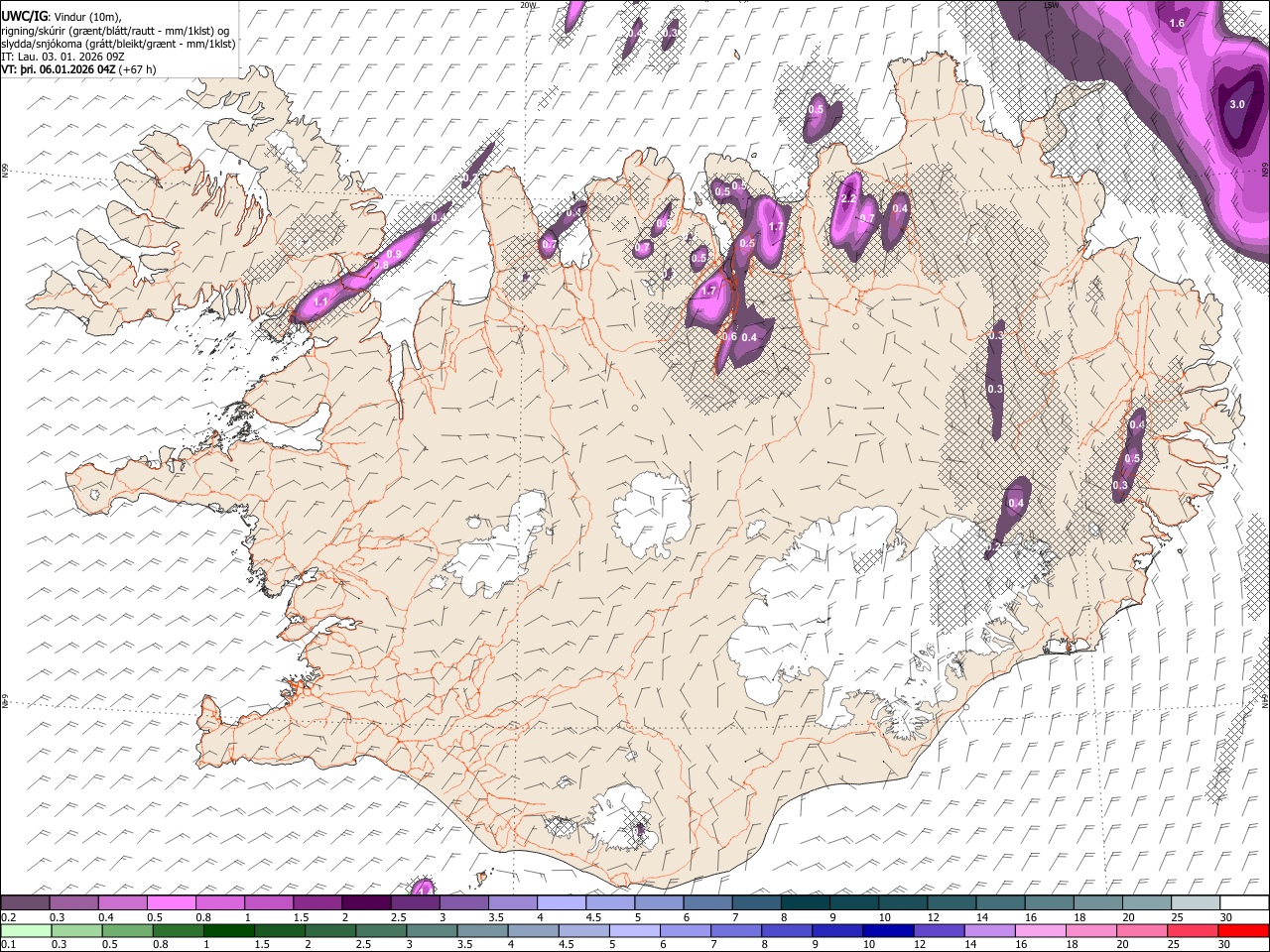Select the 0.4 swatch in upper legend row

click(x=122, y=903)
